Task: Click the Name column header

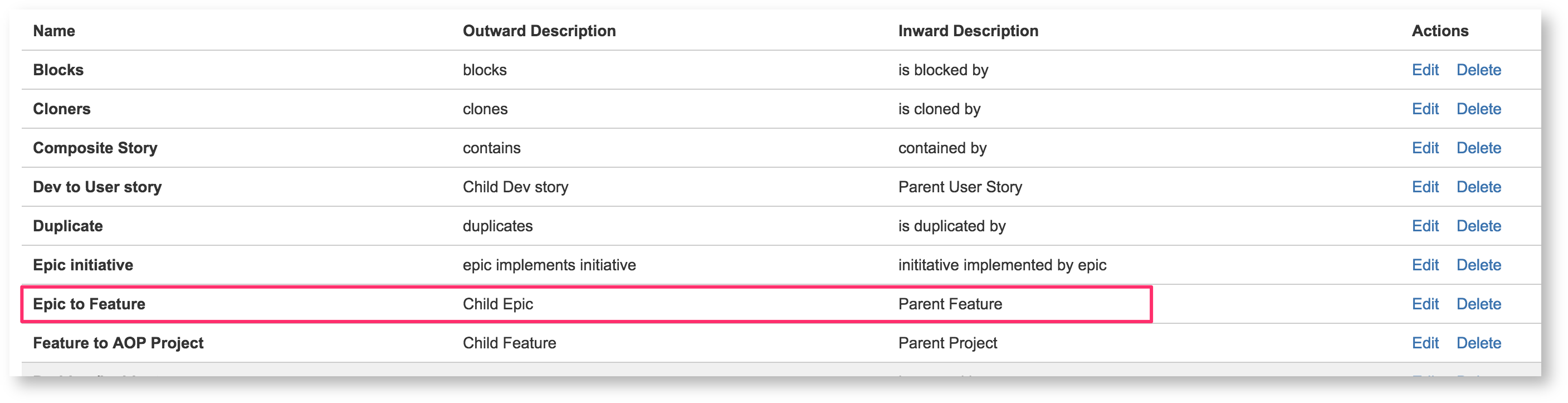Action: 54,31
